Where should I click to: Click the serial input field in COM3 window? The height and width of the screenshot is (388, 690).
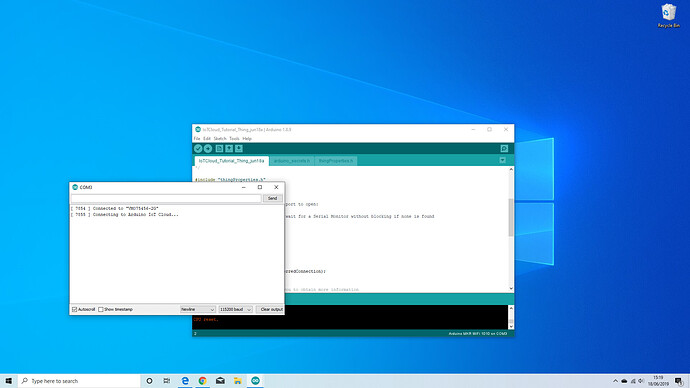[x=166, y=198]
